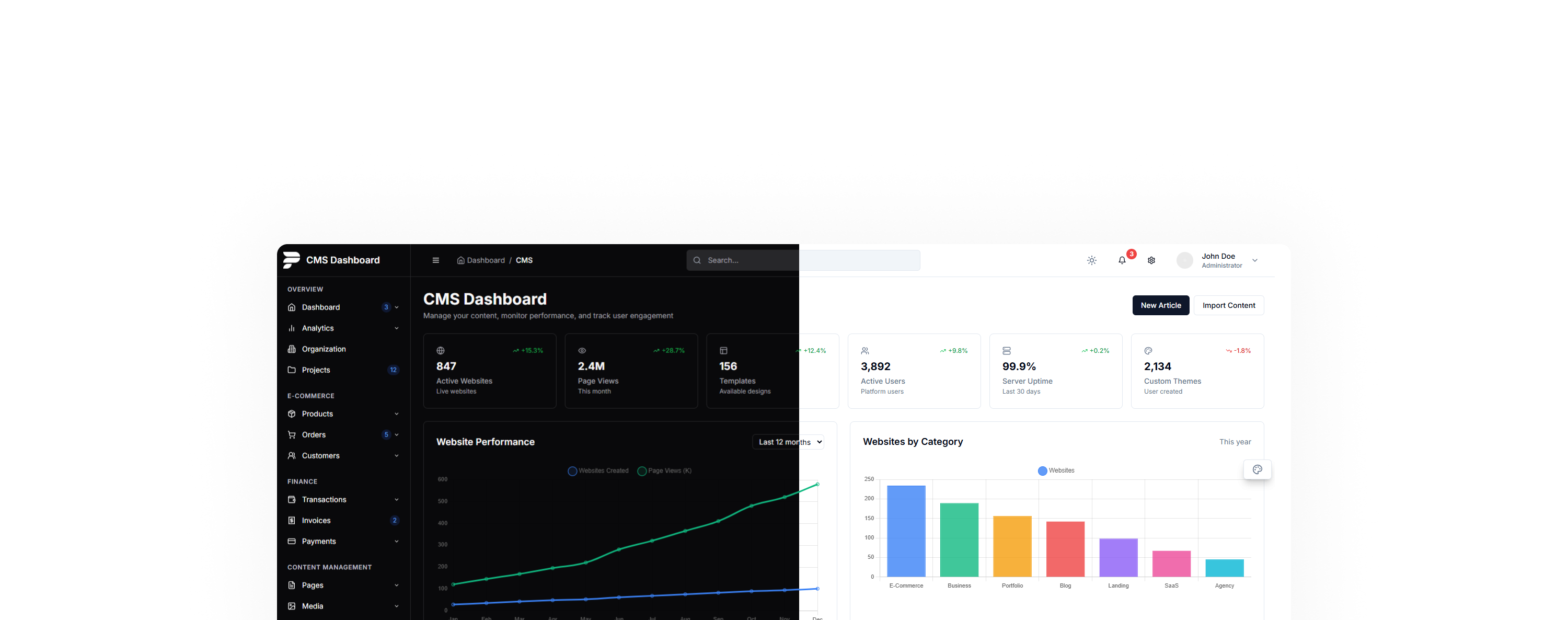Toggle the Websites bar chart legend

pos(1055,471)
